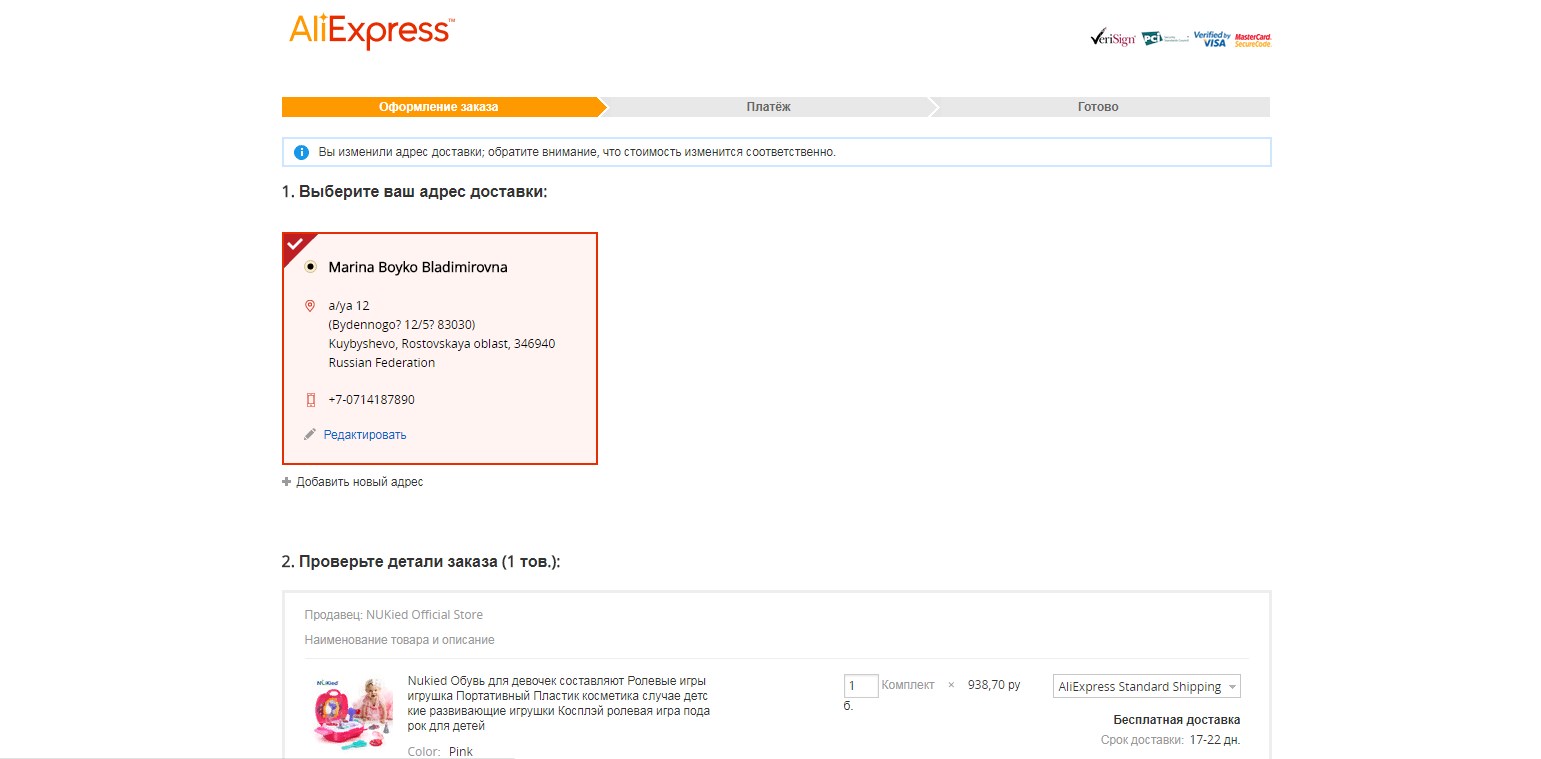The image size is (1541, 759).
Task: Click the red checkmark on selected address
Action: pos(295,244)
